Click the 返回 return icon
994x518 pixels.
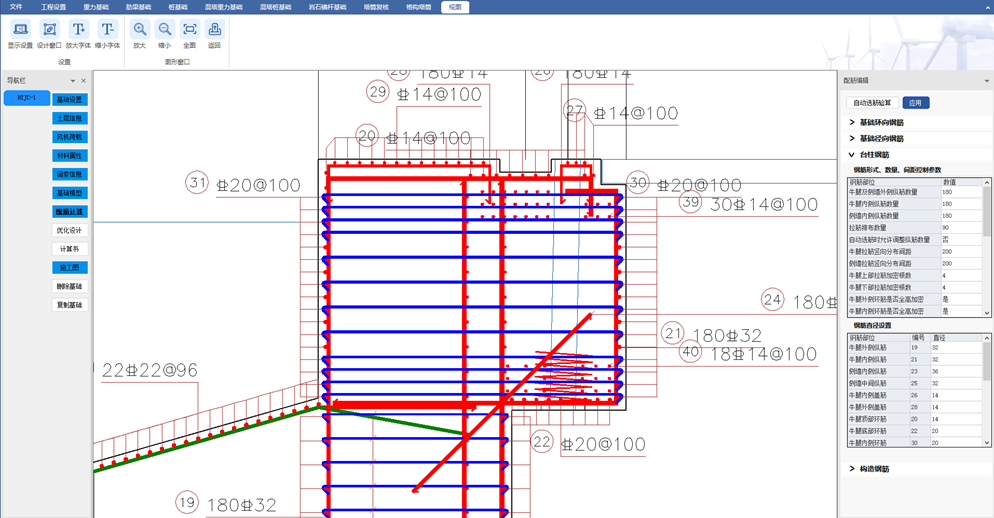click(214, 30)
